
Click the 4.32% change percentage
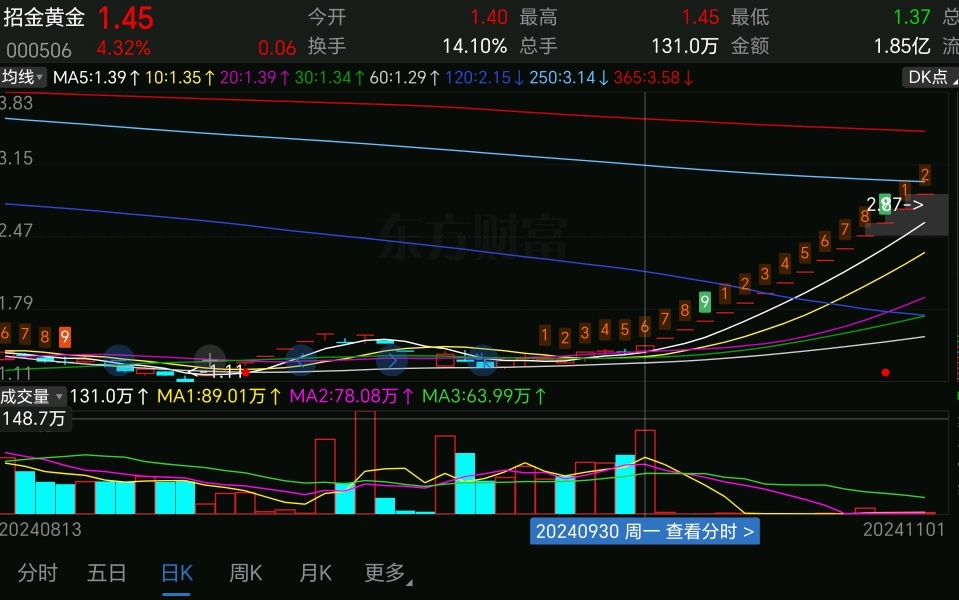pyautogui.click(x=124, y=48)
